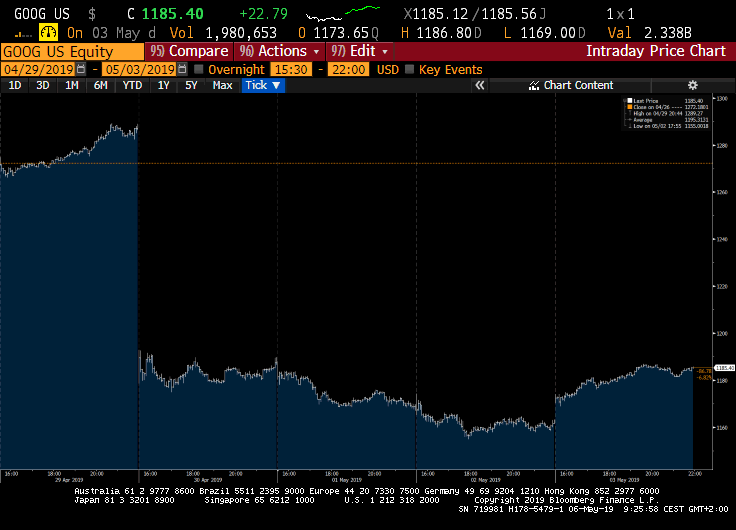
Task: Select the 5Y range tab
Action: 191,85
